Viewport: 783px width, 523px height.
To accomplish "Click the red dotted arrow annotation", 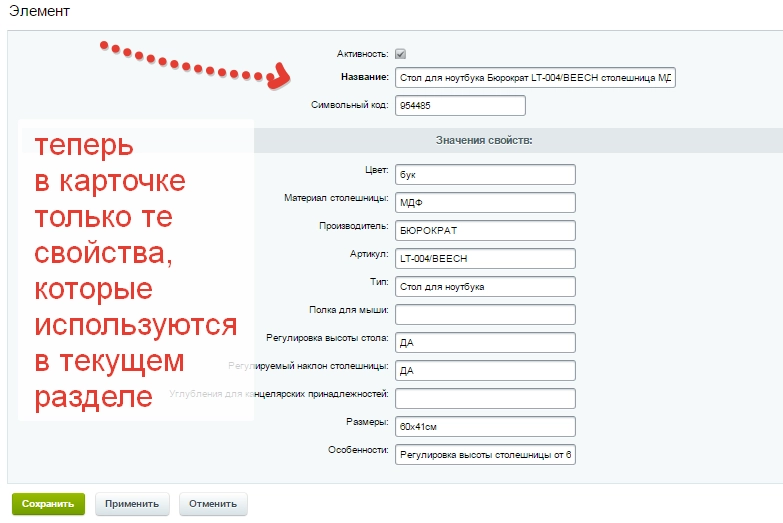I will (195, 65).
